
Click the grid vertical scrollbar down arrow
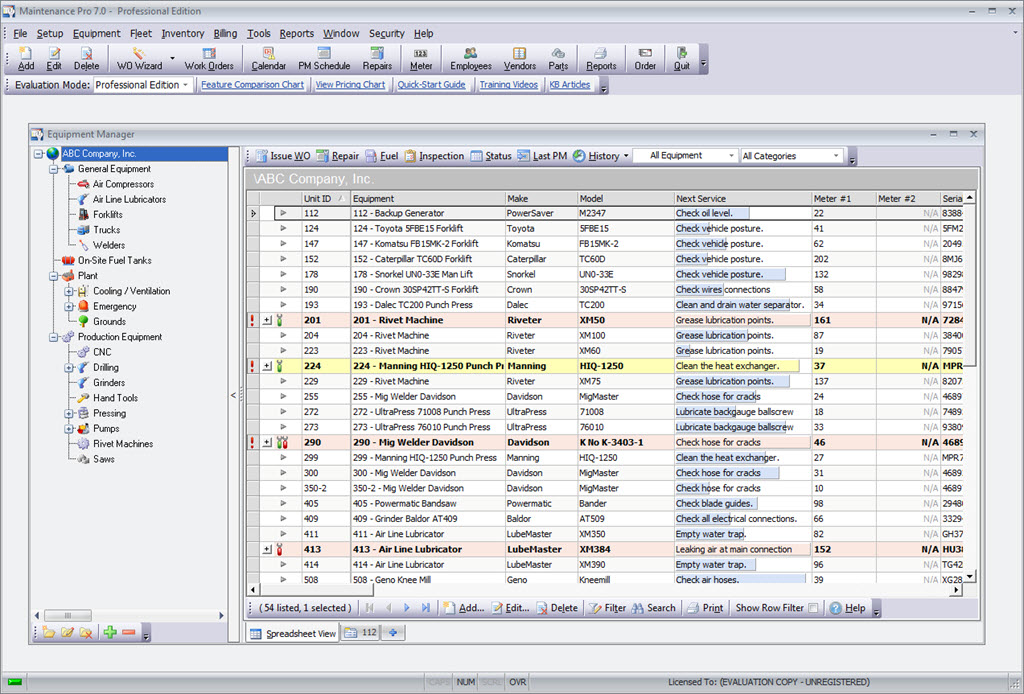[970, 576]
